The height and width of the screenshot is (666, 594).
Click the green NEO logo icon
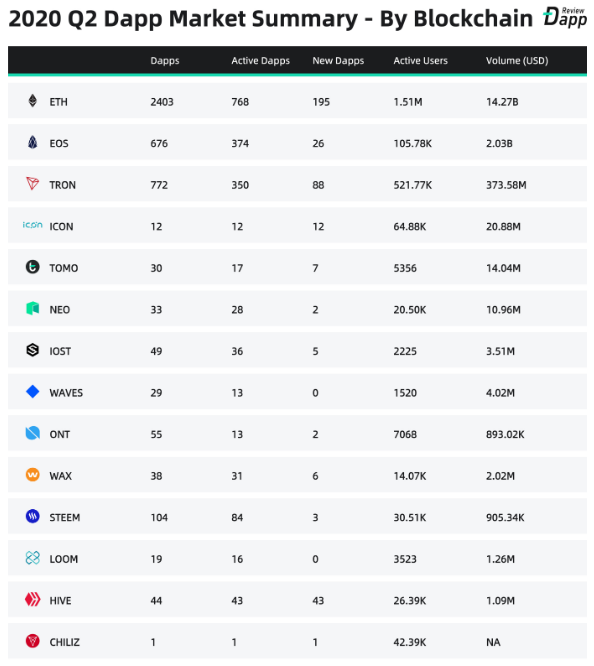coord(33,308)
